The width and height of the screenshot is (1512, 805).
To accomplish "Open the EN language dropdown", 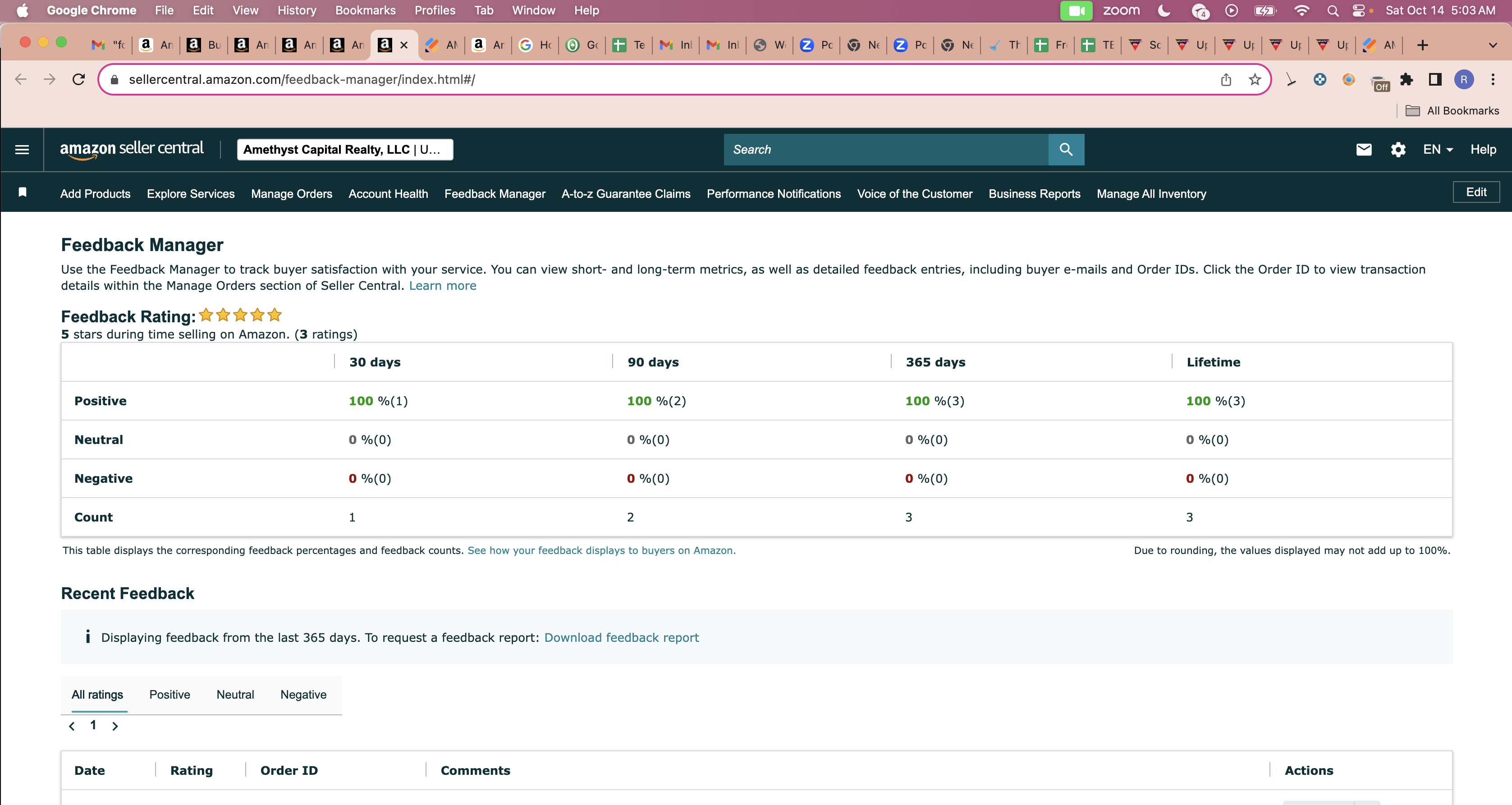I will [1438, 150].
